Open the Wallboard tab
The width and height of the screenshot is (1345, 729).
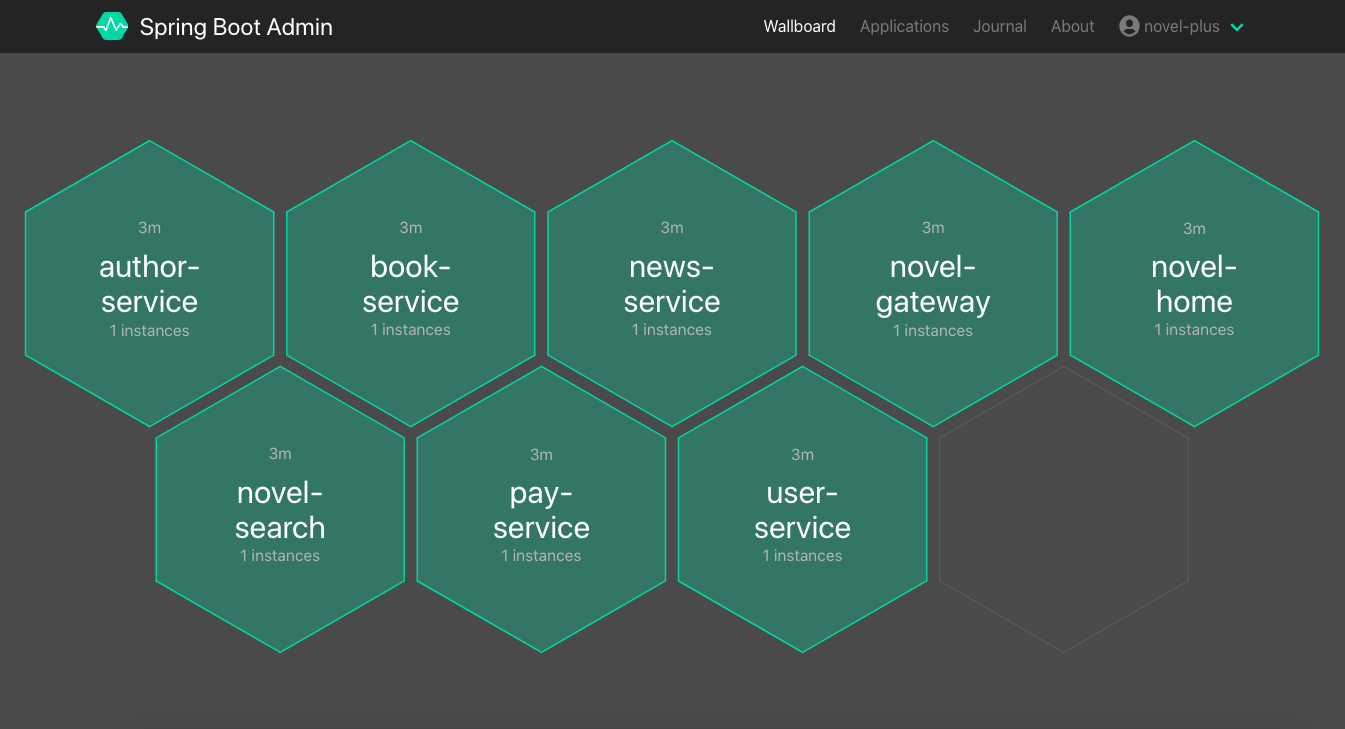799,27
